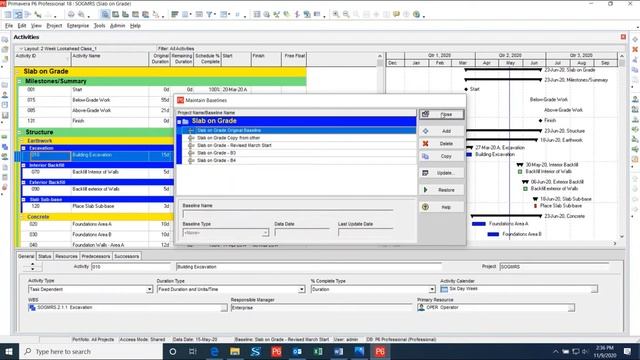Select Slab on Grade - B4 baseline
640x360 pixels.
tap(296, 160)
